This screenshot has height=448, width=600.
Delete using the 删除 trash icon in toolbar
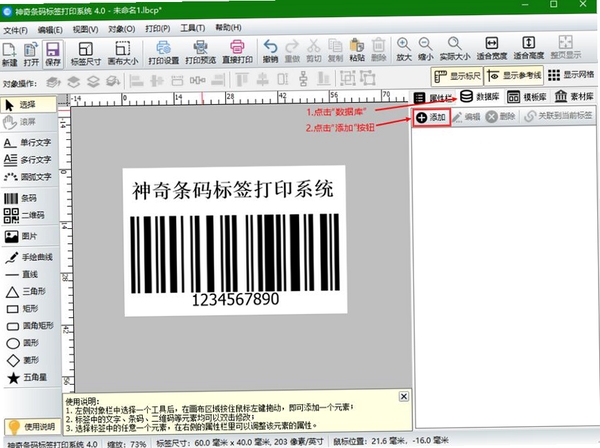tap(378, 50)
